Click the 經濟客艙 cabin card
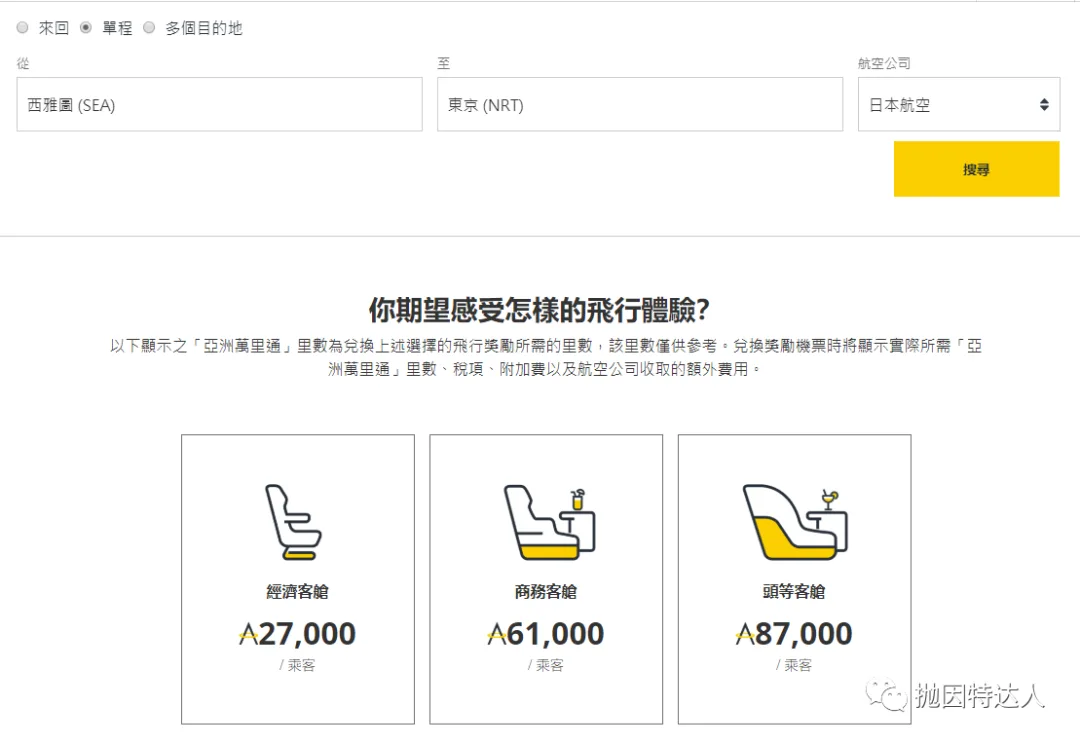 click(297, 578)
